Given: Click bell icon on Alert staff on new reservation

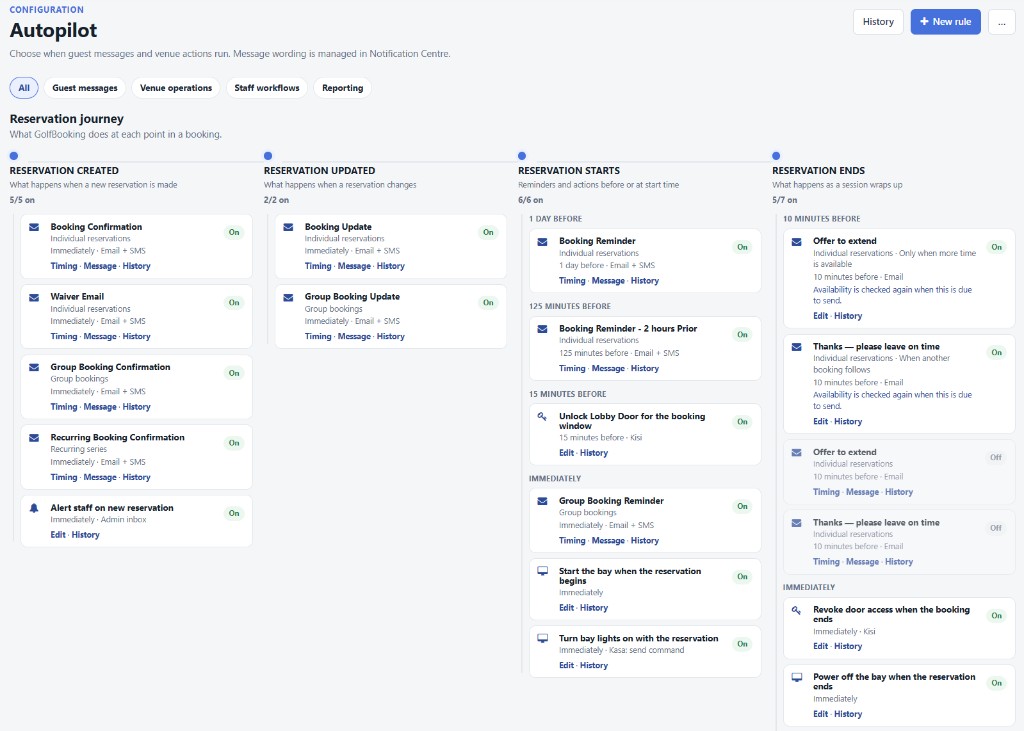Looking at the screenshot, I should [x=34, y=508].
